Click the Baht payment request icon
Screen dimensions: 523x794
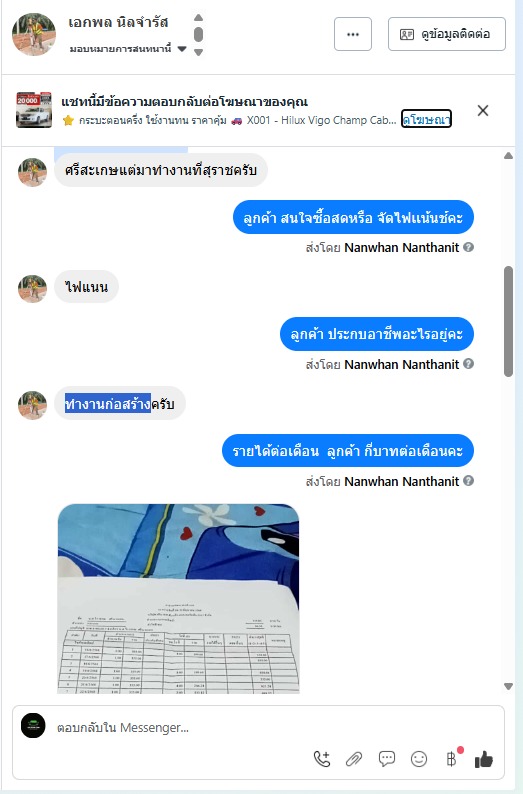pyautogui.click(x=451, y=759)
